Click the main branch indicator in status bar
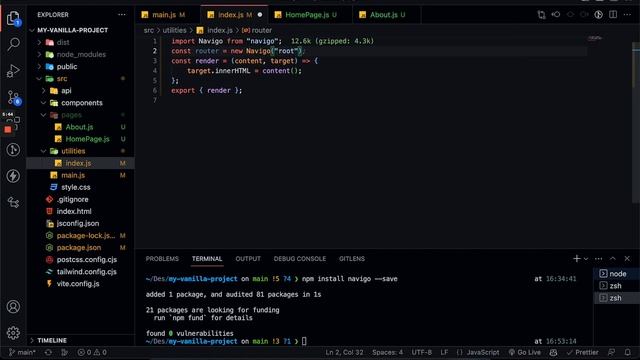The image size is (640, 360). 22,352
